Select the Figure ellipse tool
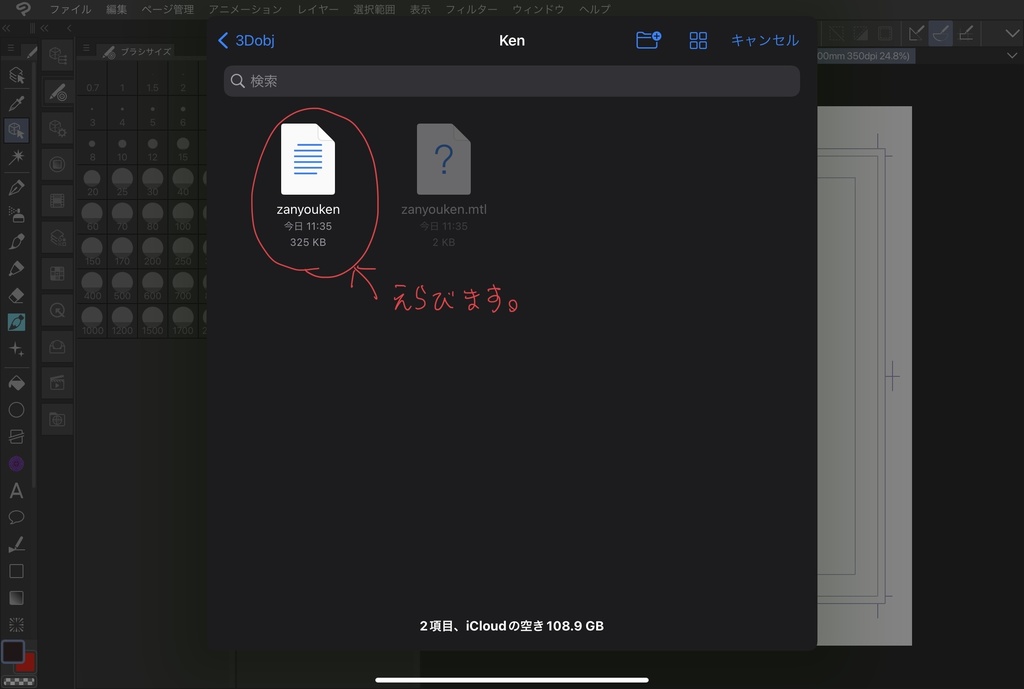This screenshot has width=1024, height=689. click(x=16, y=410)
